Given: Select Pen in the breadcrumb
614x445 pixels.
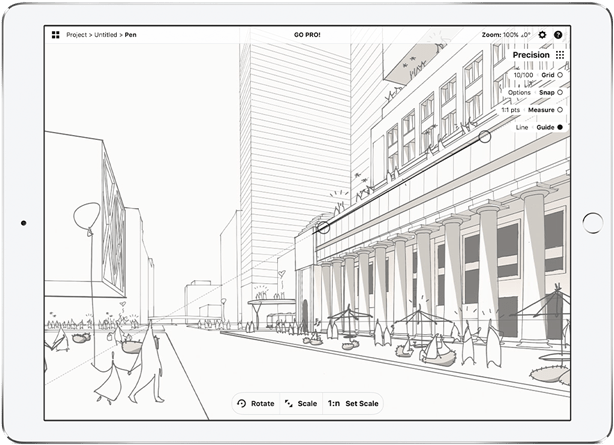Looking at the screenshot, I should pos(131,35).
